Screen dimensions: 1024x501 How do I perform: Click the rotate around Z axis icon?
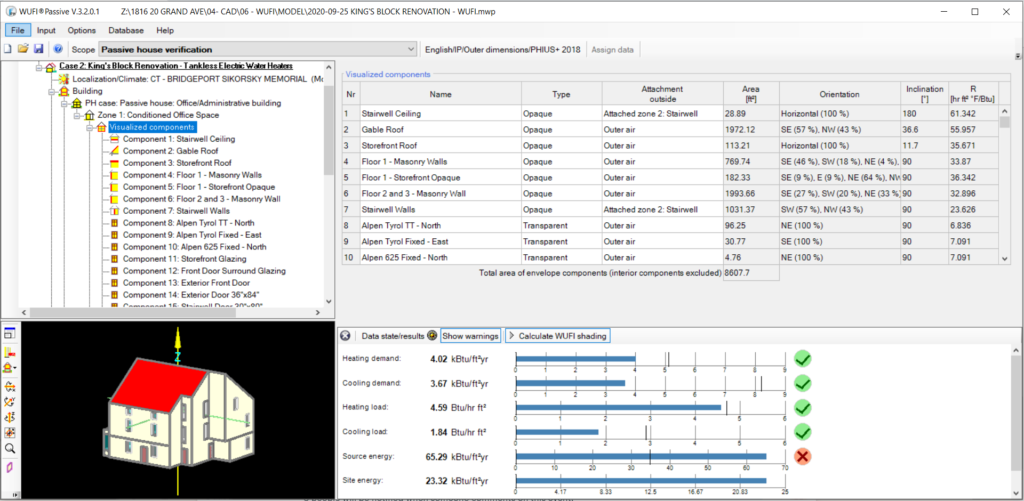tap(9, 417)
